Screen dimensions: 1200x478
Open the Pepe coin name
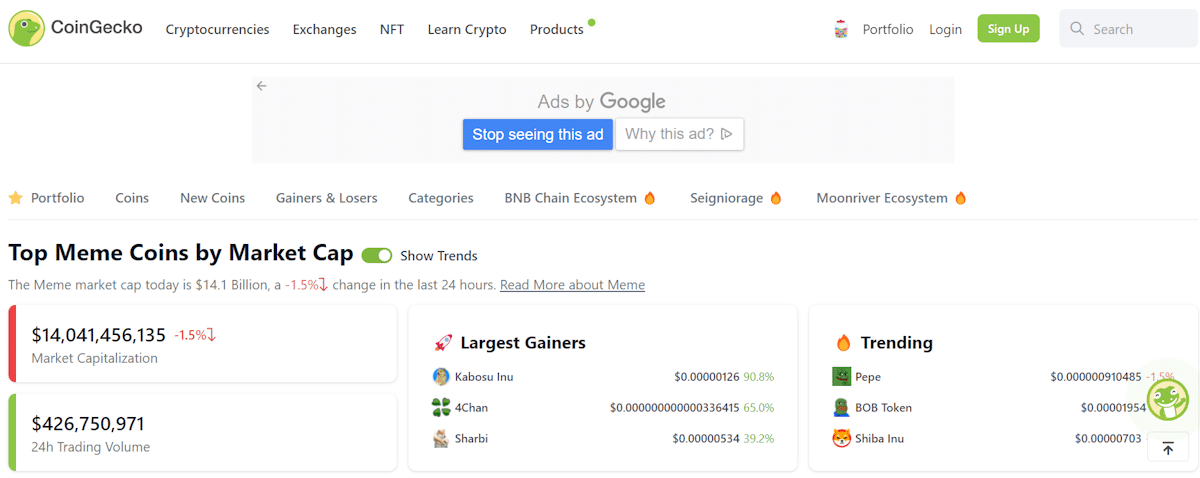coord(868,377)
